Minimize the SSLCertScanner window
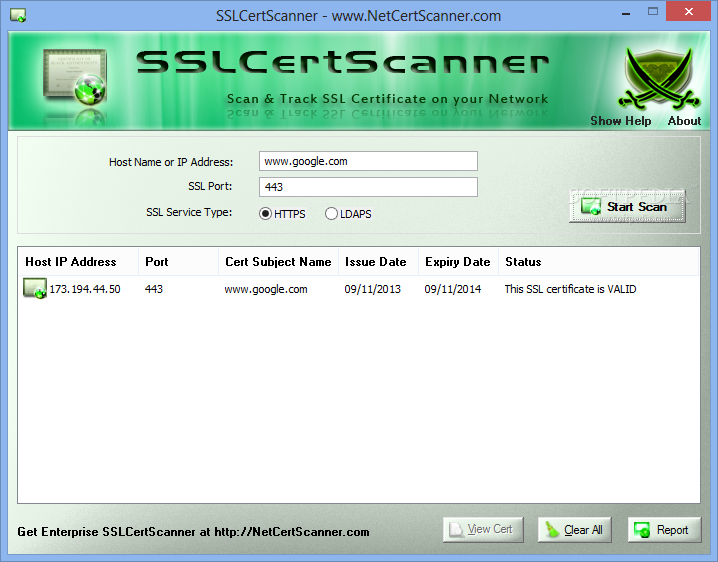Image resolution: width=718 pixels, height=562 pixels. point(626,12)
